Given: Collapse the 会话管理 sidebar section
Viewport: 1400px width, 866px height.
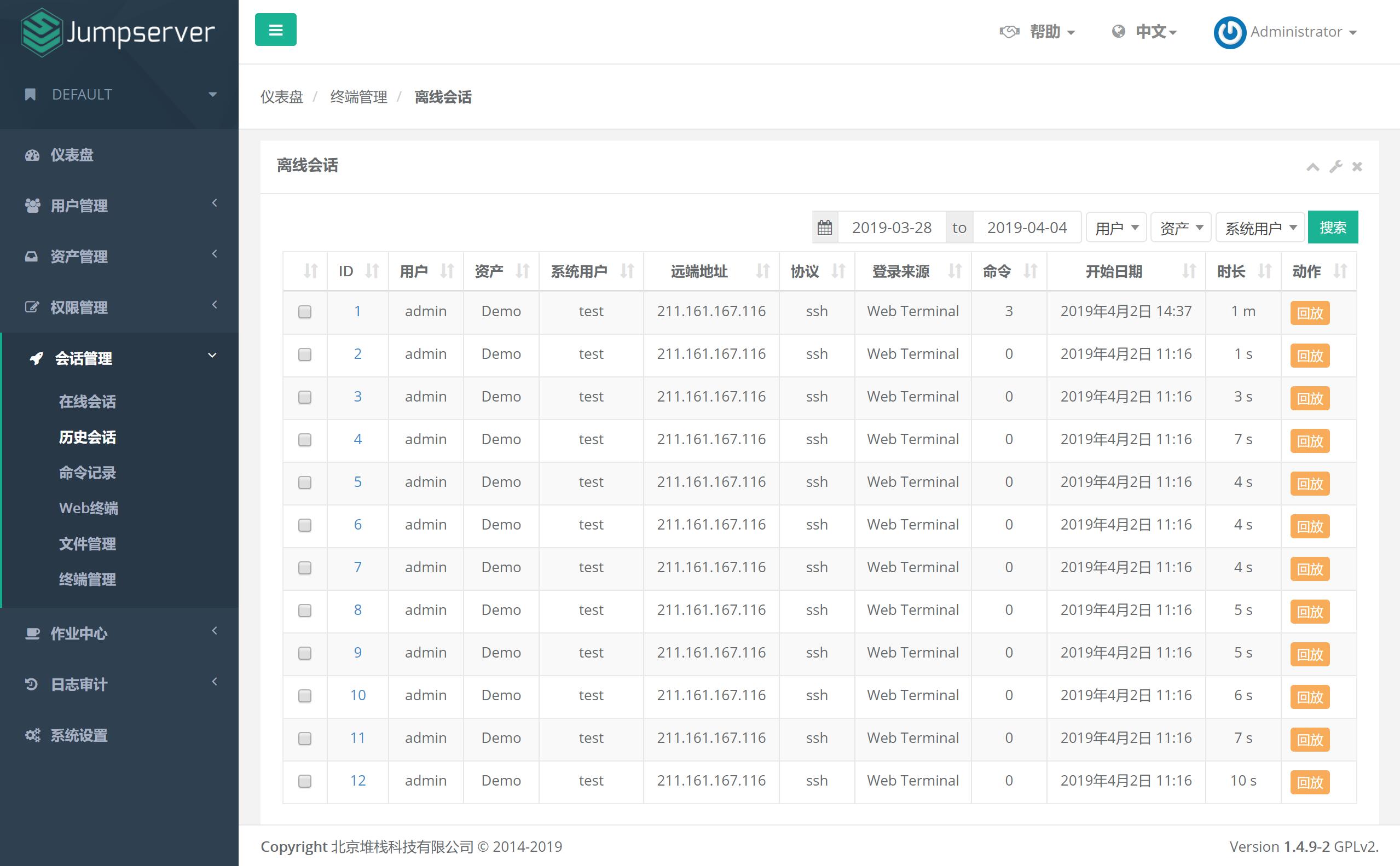Looking at the screenshot, I should pyautogui.click(x=119, y=358).
